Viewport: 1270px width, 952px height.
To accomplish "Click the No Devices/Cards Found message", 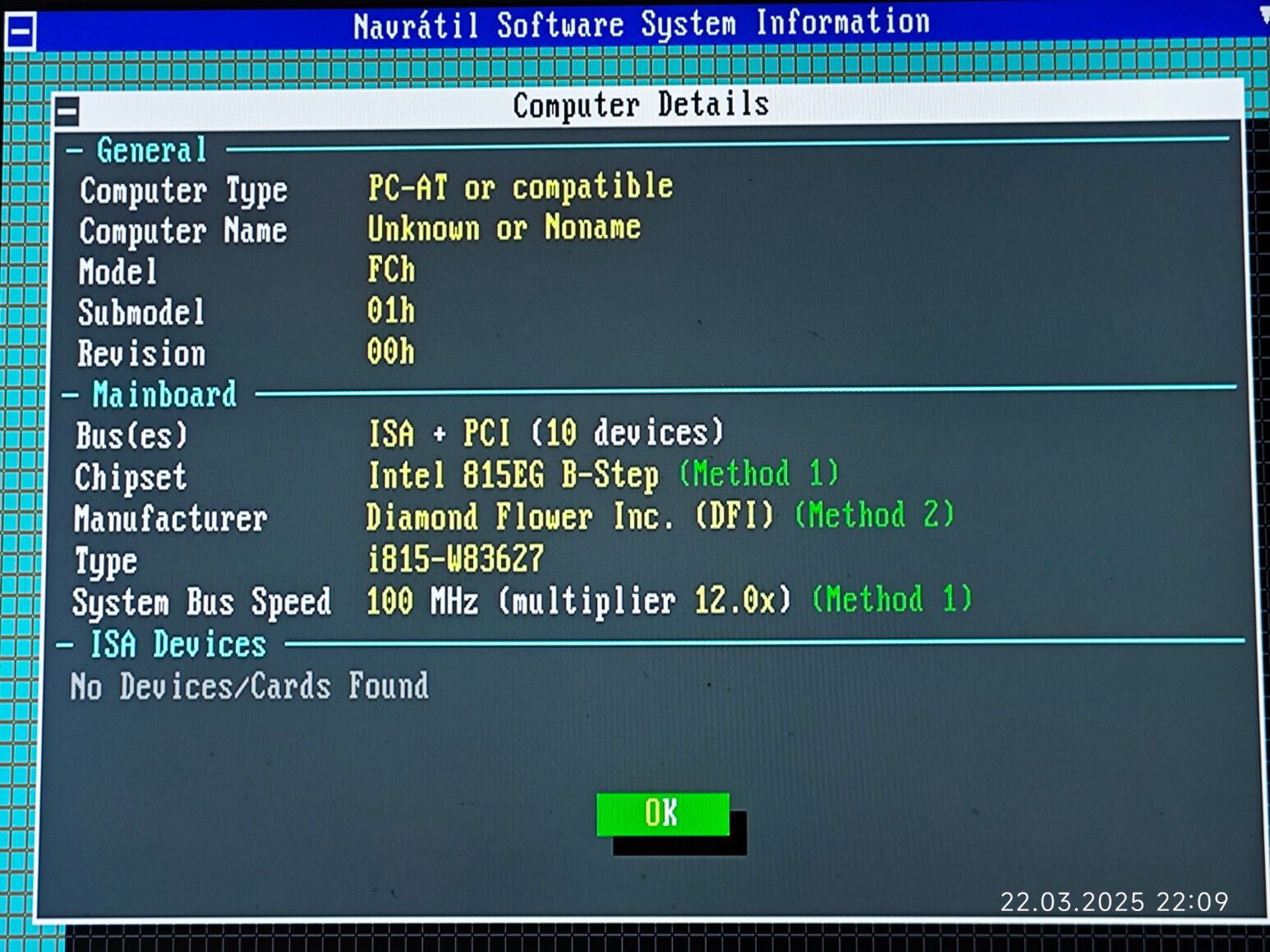I will click(250, 686).
